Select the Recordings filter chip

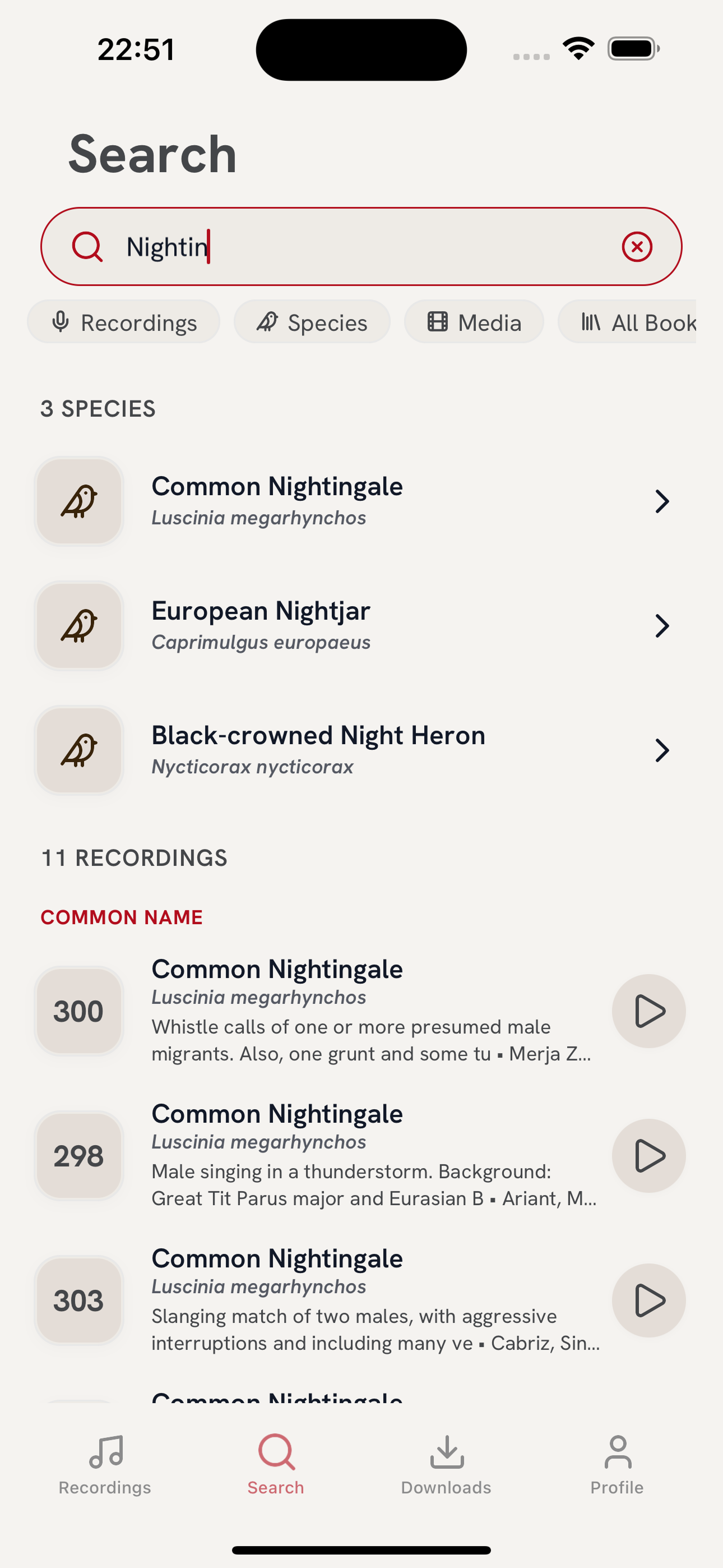tap(123, 322)
